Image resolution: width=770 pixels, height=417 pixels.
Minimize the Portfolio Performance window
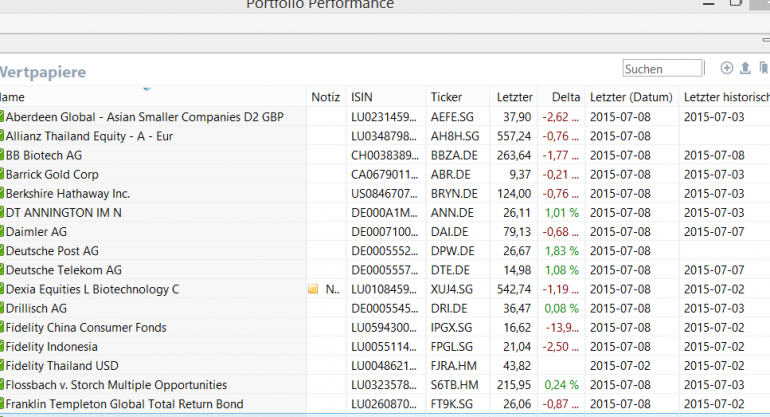click(x=711, y=4)
